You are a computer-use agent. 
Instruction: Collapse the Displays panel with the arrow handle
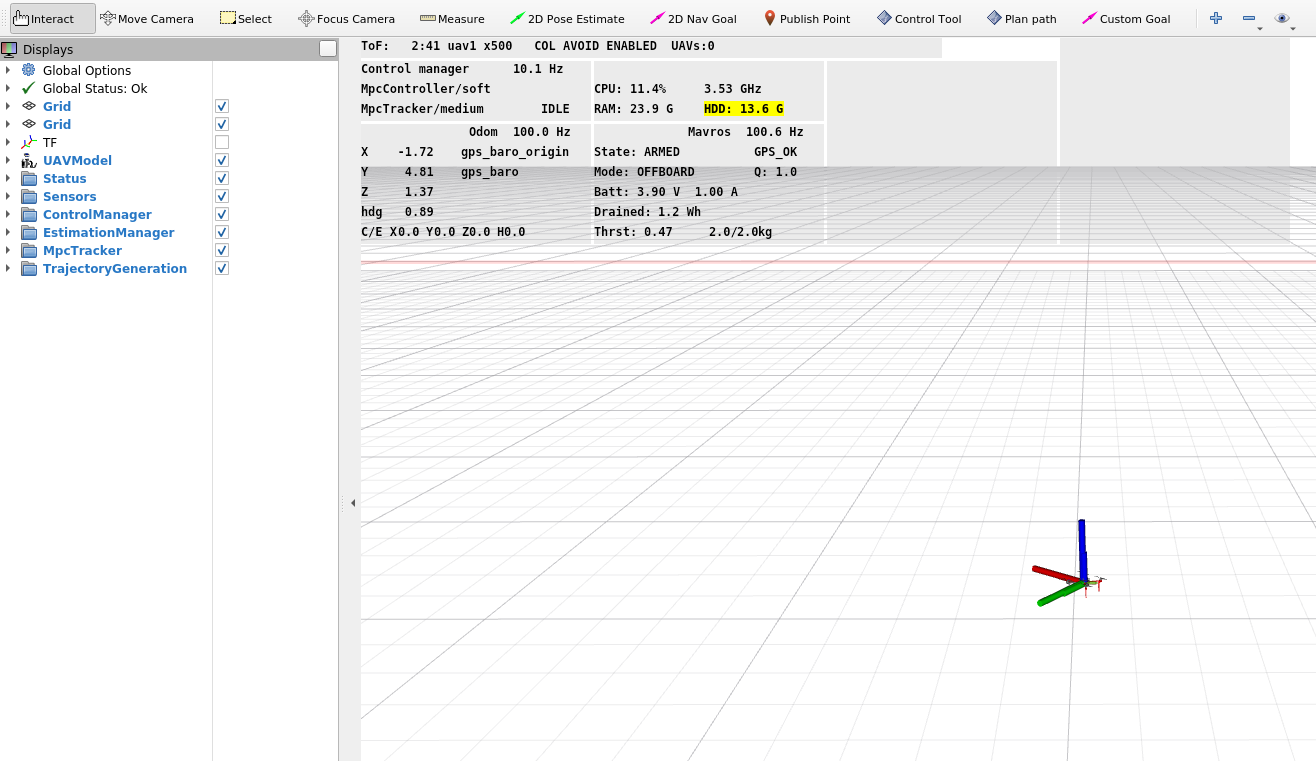[x=352, y=503]
